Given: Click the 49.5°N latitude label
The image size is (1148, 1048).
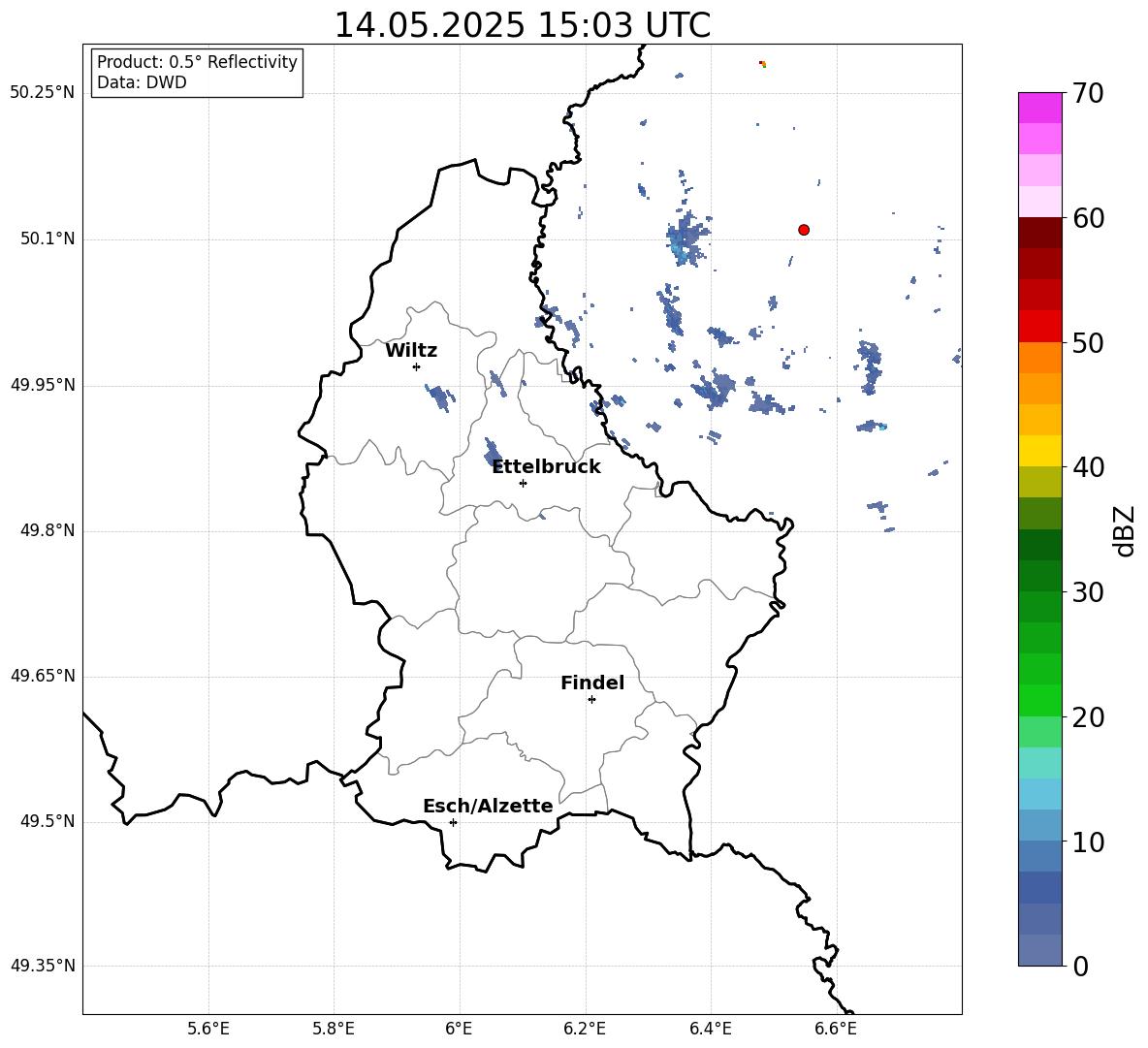Looking at the screenshot, I should point(48,821).
